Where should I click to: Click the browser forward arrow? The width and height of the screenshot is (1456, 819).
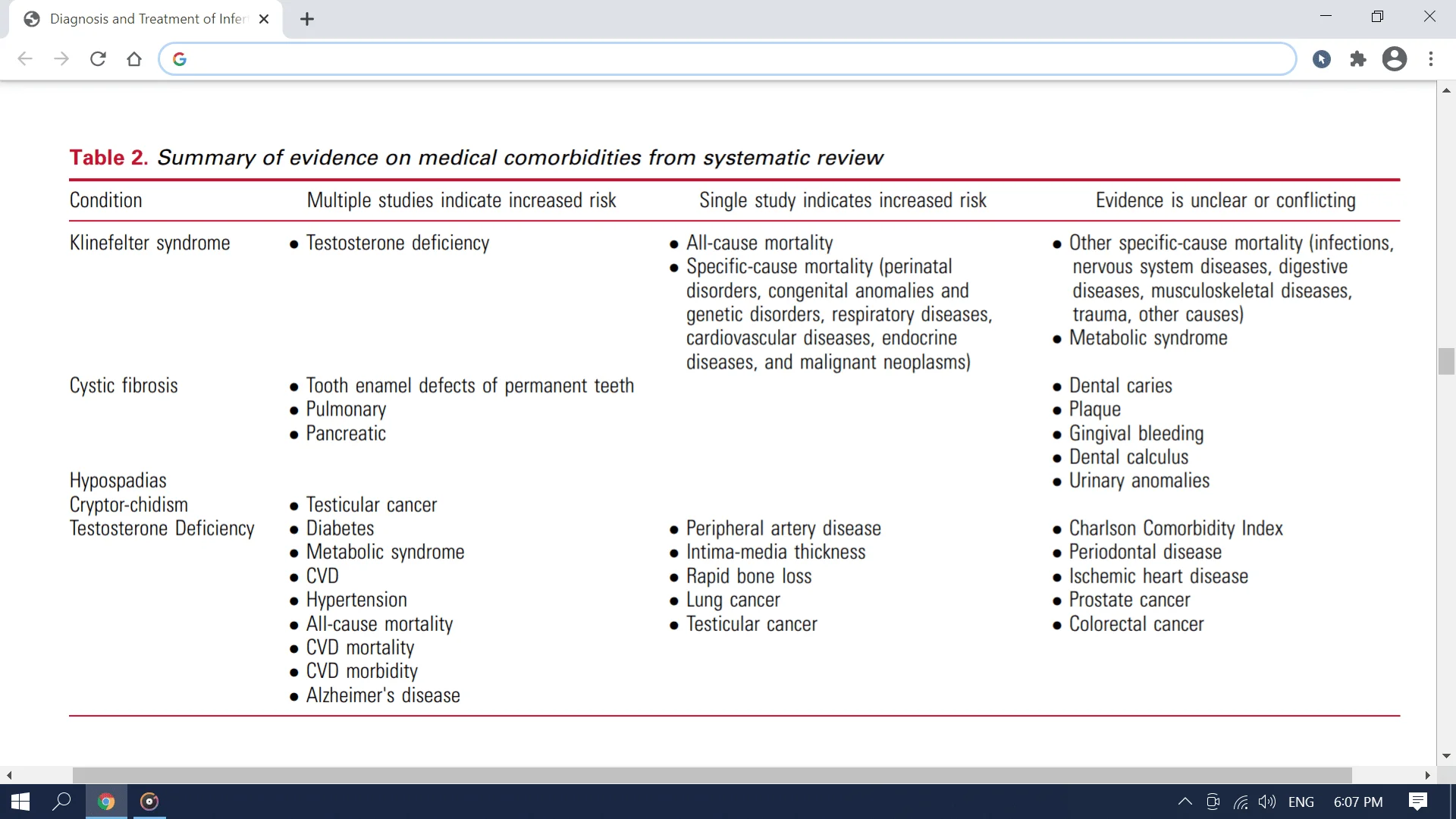(61, 59)
